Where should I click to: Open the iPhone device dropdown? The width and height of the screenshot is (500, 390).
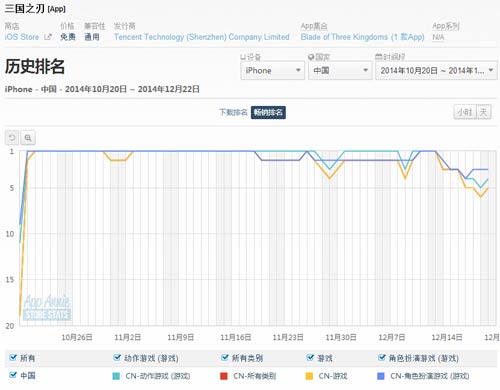[x=272, y=70]
